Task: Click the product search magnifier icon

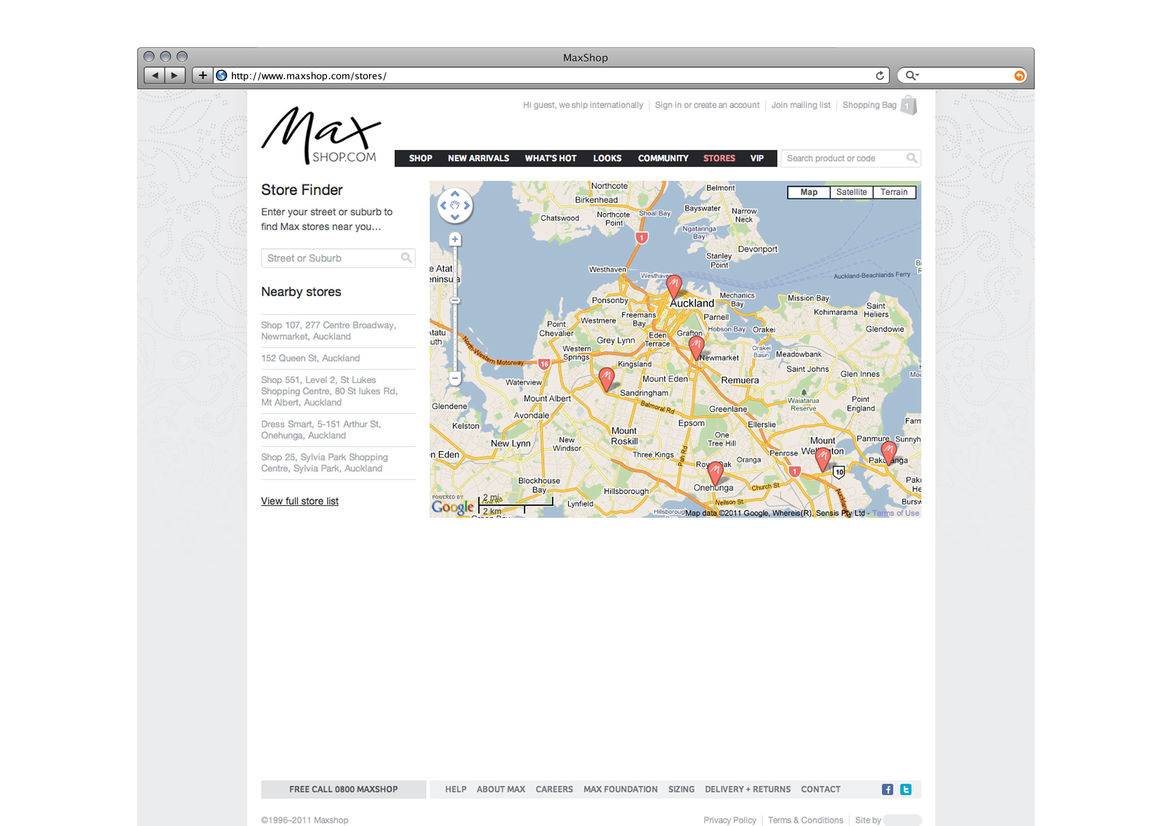Action: coord(912,158)
